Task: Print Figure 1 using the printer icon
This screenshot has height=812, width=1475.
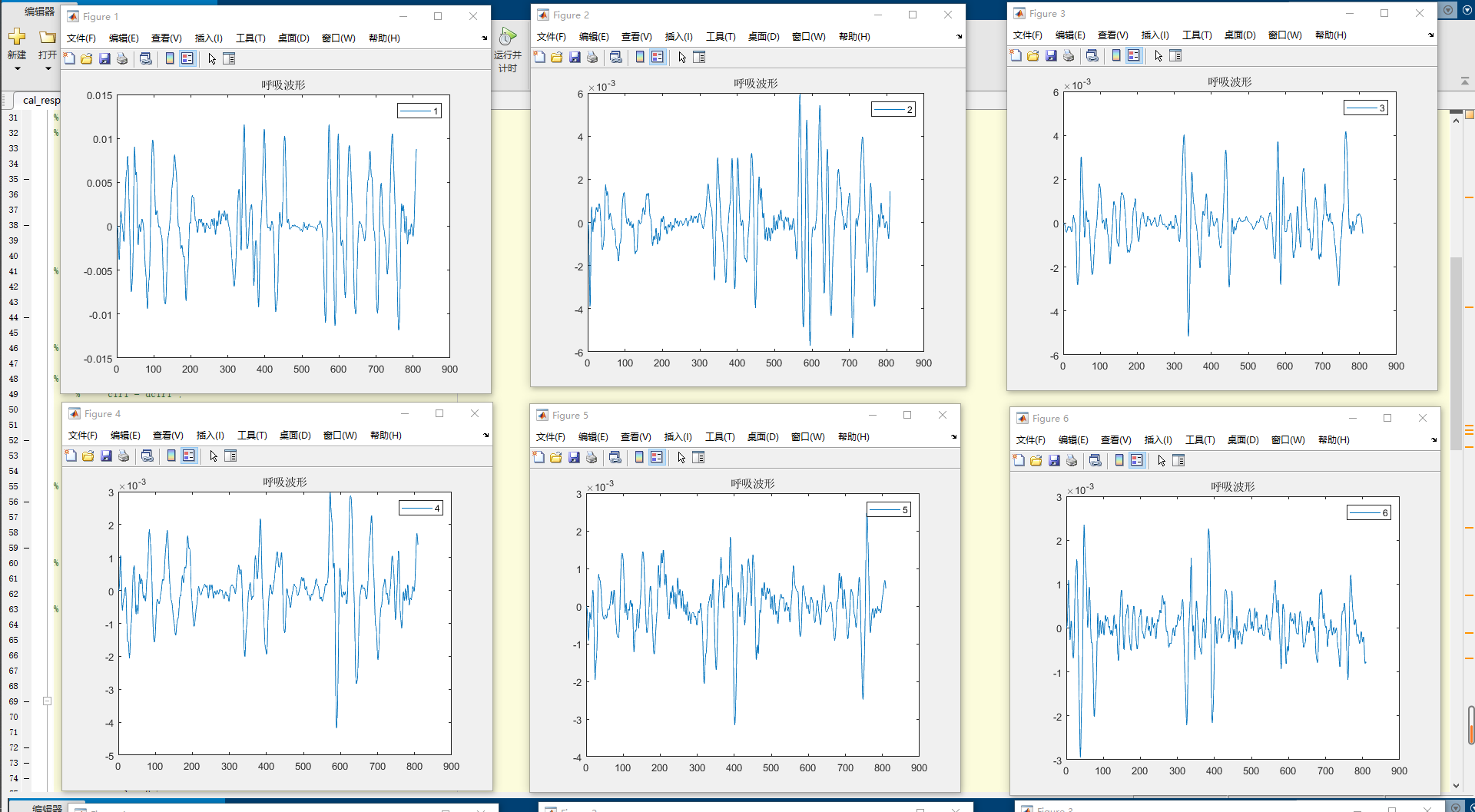Action: tap(122, 58)
